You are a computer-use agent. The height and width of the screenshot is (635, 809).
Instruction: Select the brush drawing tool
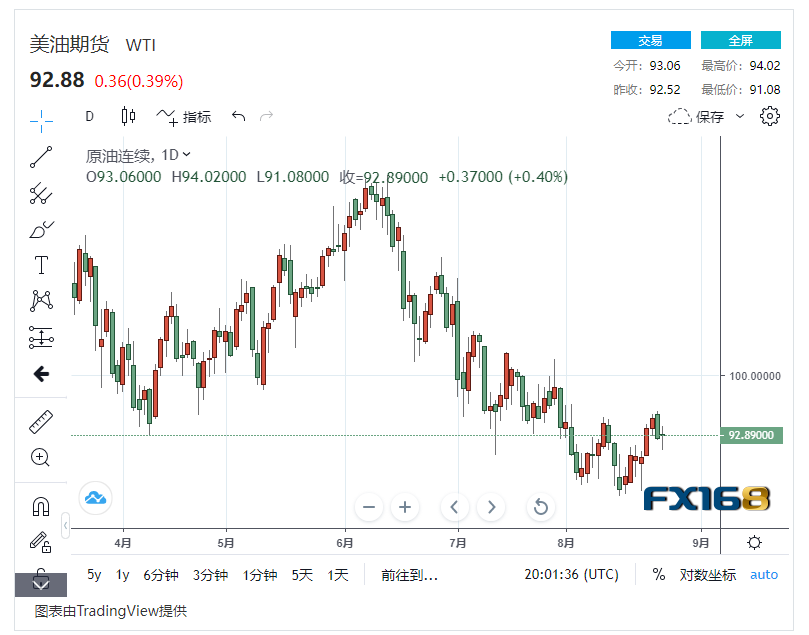(40, 228)
